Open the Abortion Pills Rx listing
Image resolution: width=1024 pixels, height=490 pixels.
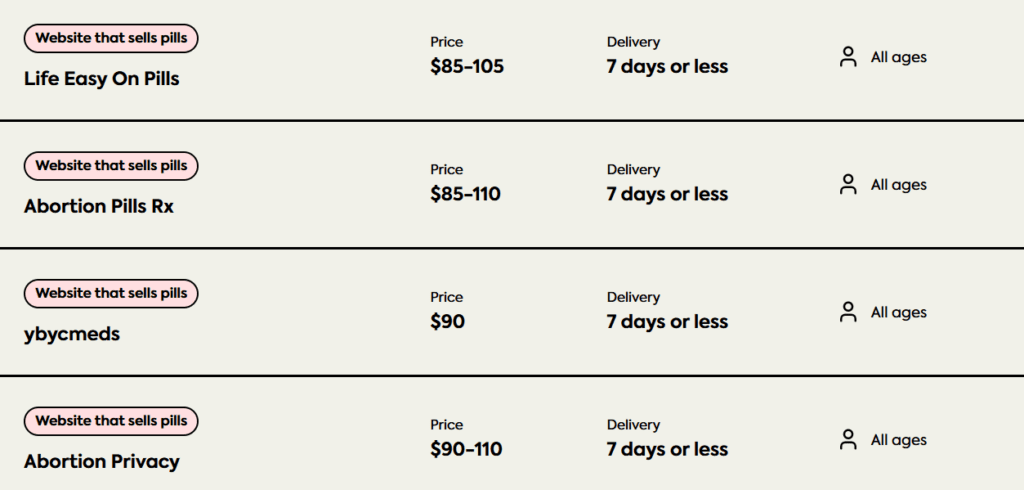(99, 206)
